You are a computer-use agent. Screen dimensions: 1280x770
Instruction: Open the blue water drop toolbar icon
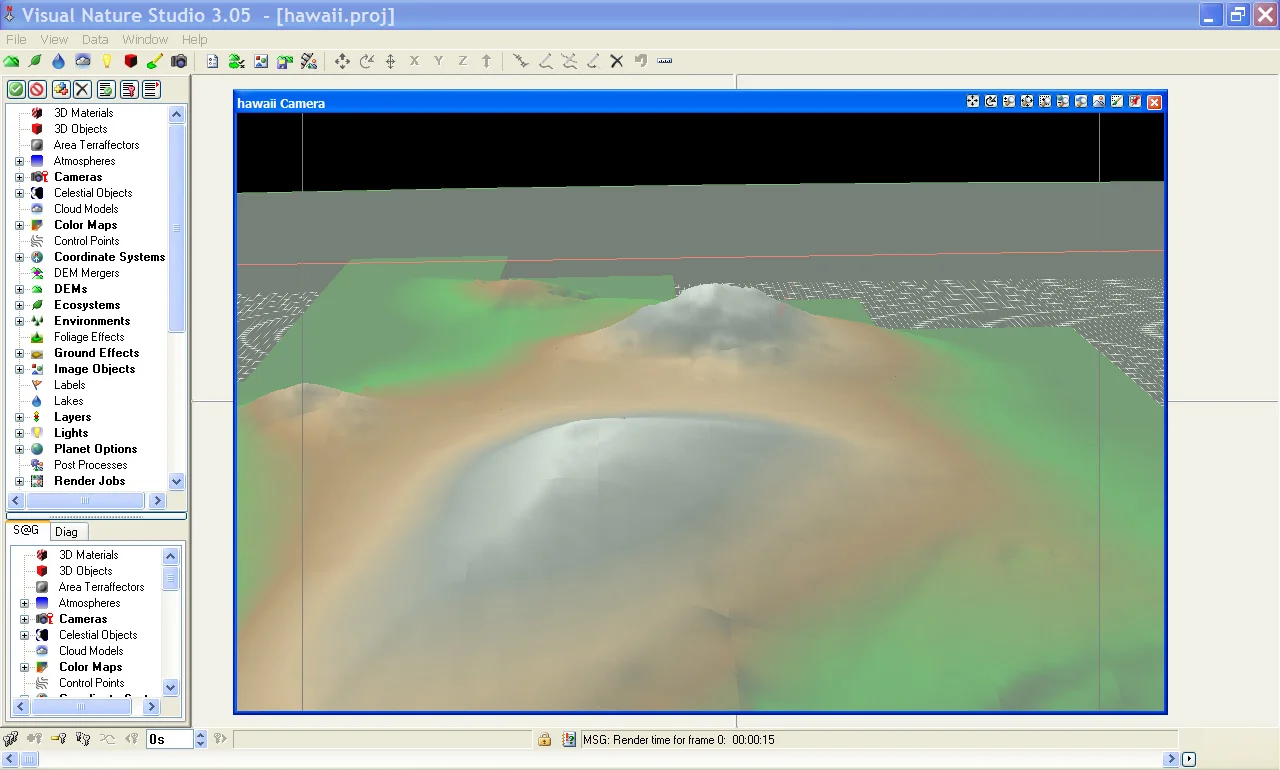59,62
